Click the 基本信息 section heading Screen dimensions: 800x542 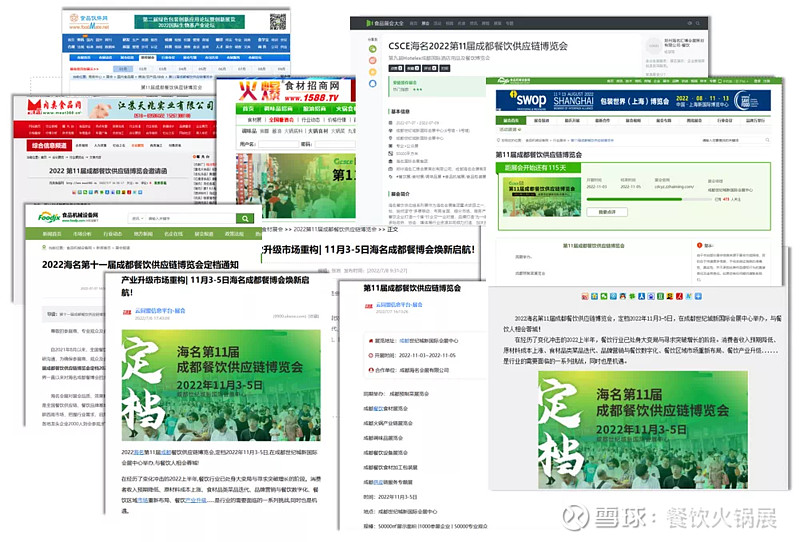399,111
